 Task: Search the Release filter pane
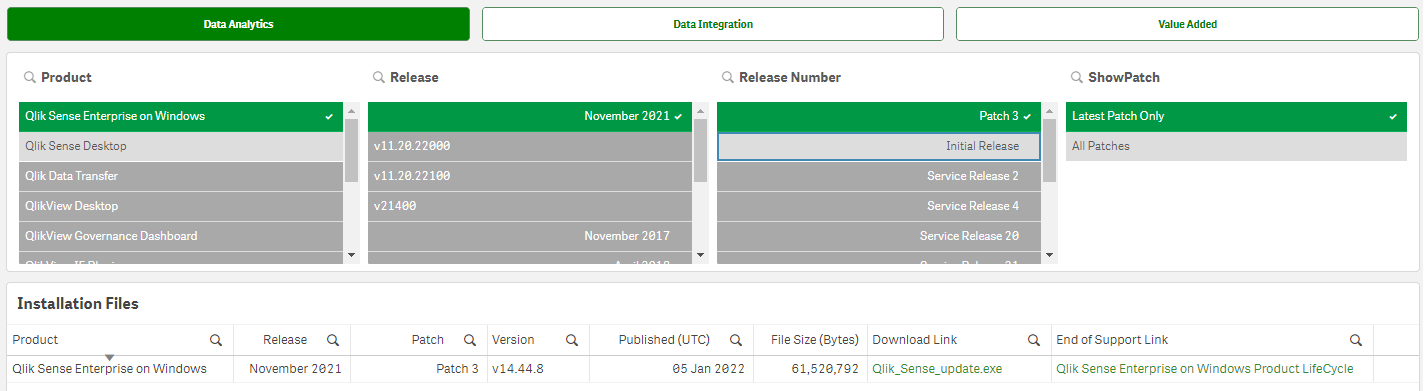[379, 77]
